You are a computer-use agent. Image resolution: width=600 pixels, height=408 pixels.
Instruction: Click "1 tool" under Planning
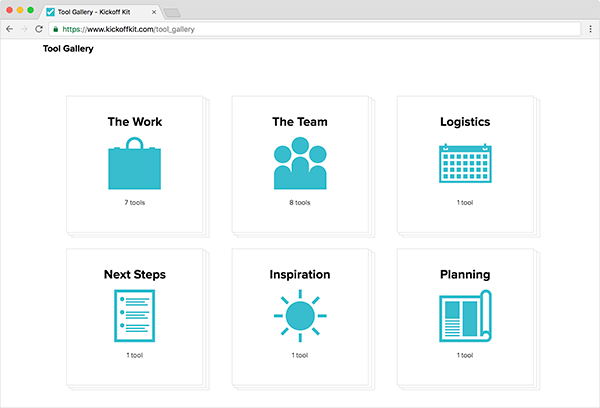pos(465,355)
